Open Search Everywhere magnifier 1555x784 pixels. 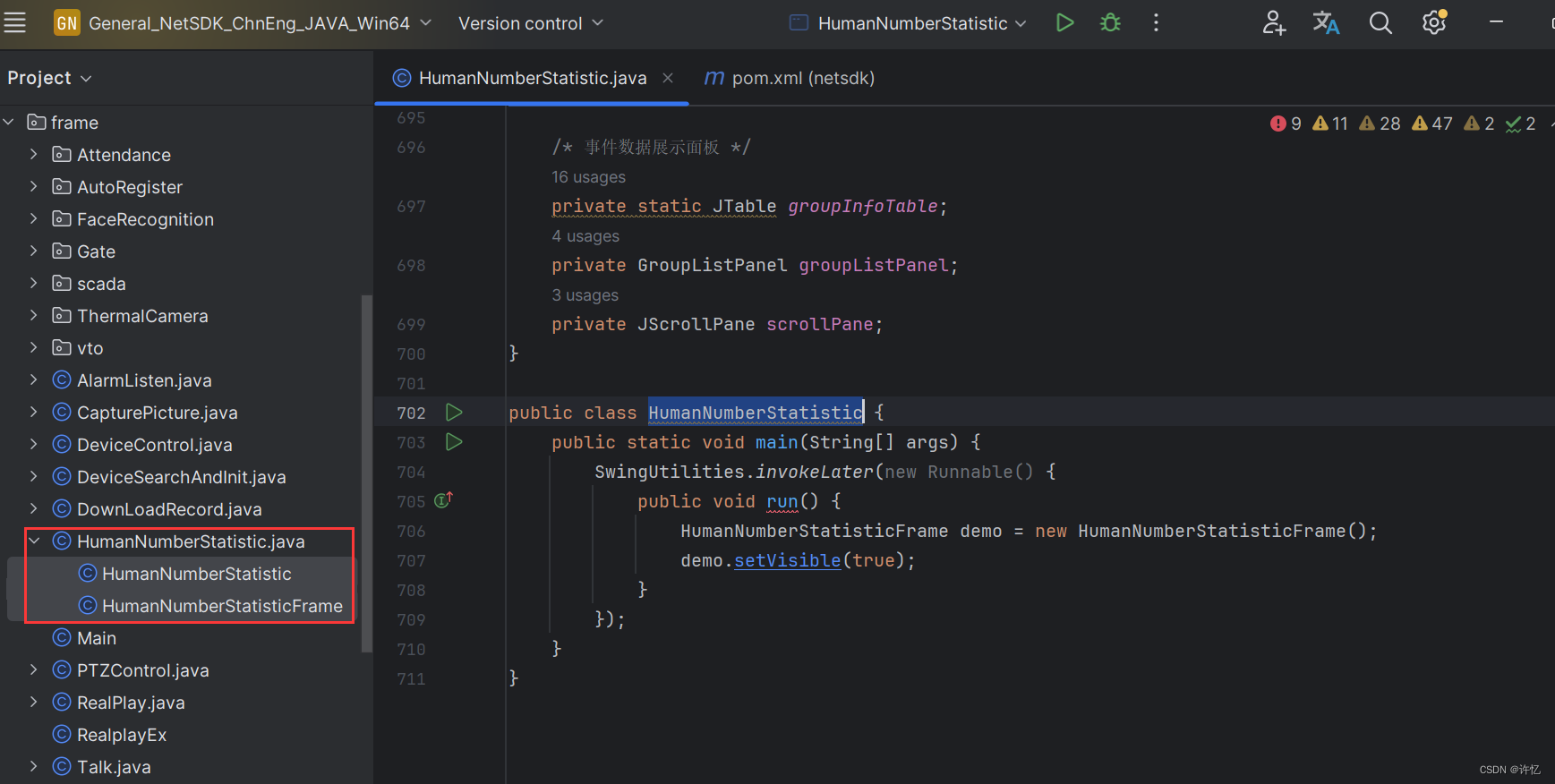click(1380, 23)
